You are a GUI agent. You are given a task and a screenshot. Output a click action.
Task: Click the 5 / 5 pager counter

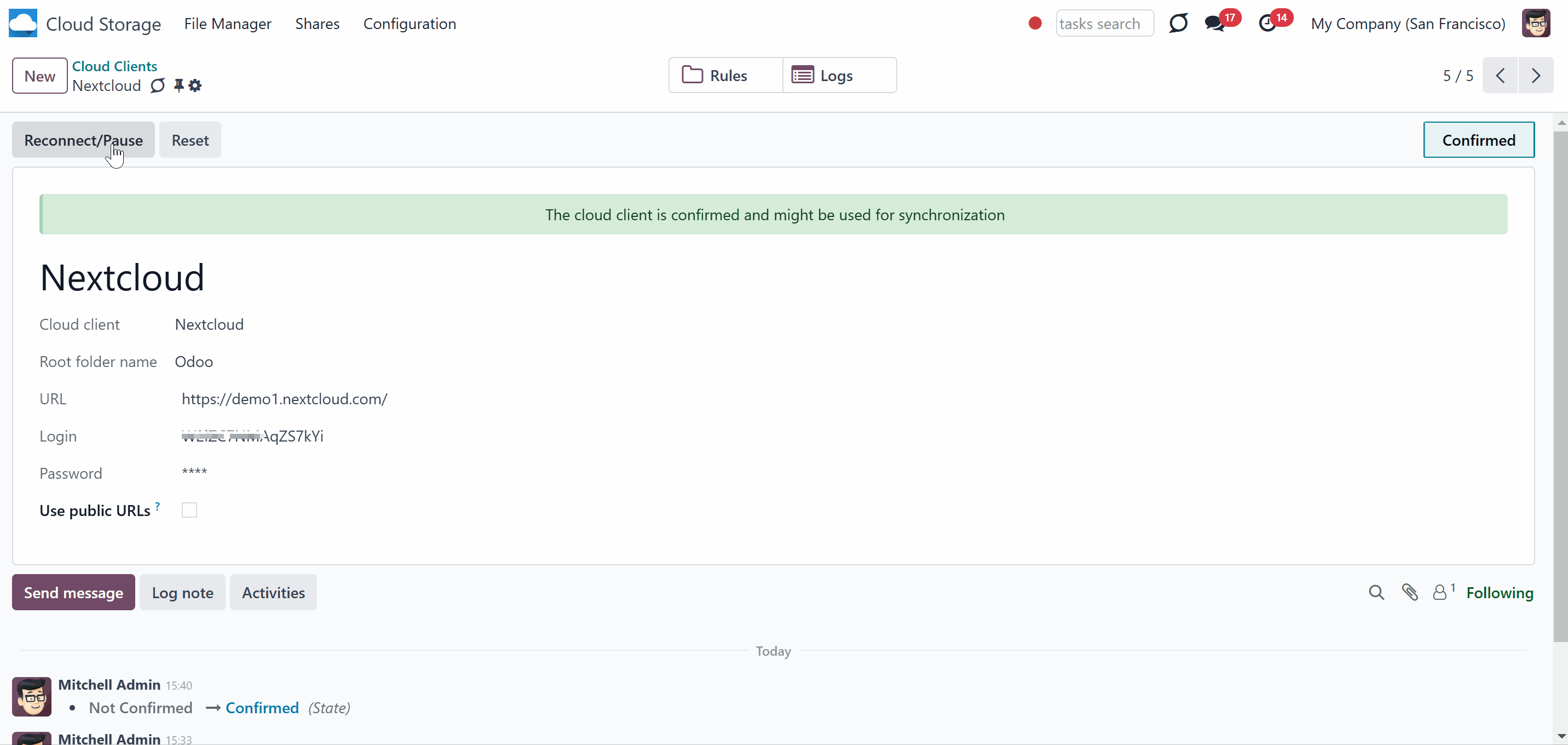(x=1459, y=76)
